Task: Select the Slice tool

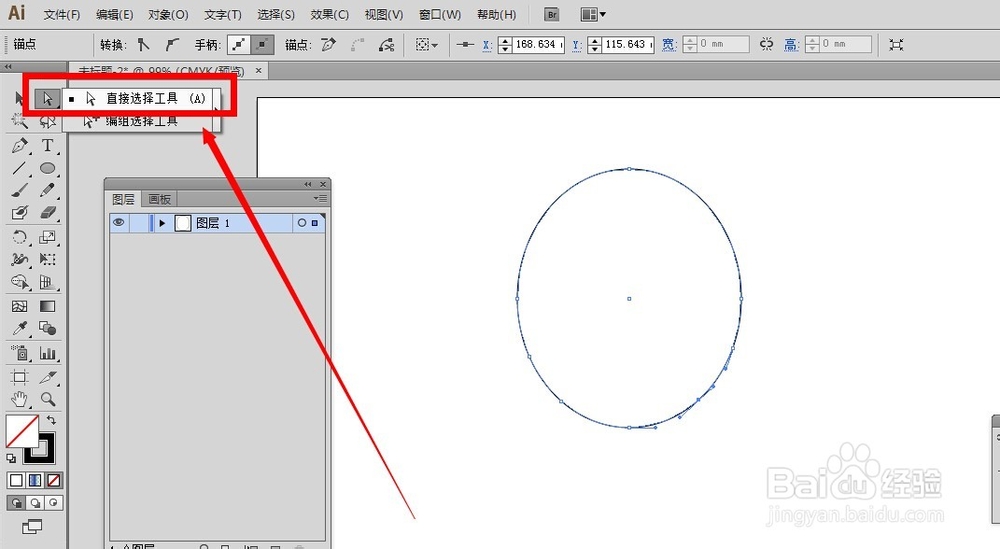Action: point(47,377)
